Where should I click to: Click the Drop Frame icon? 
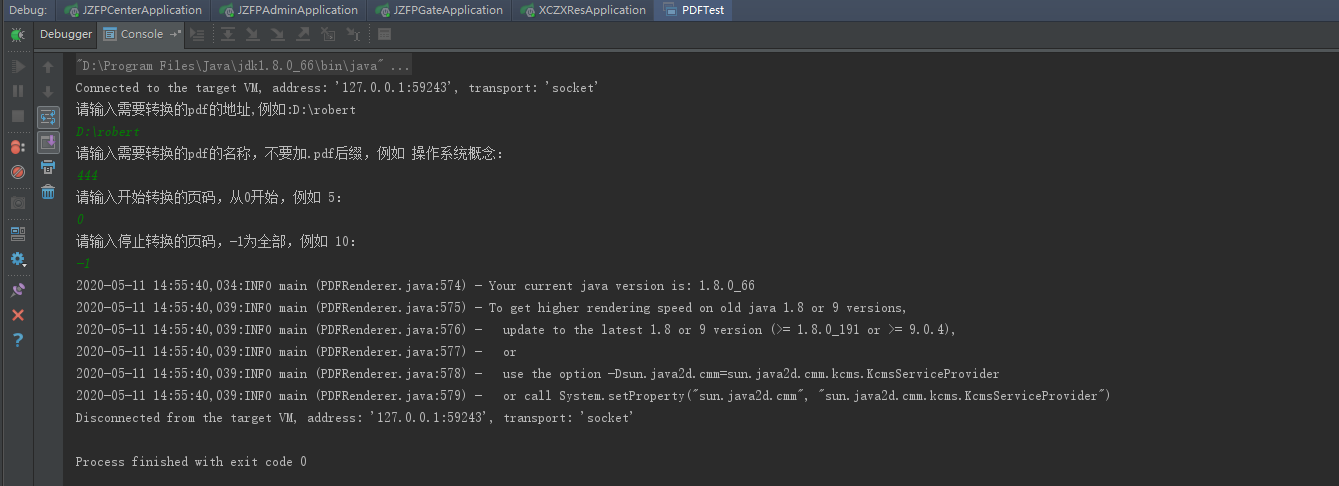(328, 34)
